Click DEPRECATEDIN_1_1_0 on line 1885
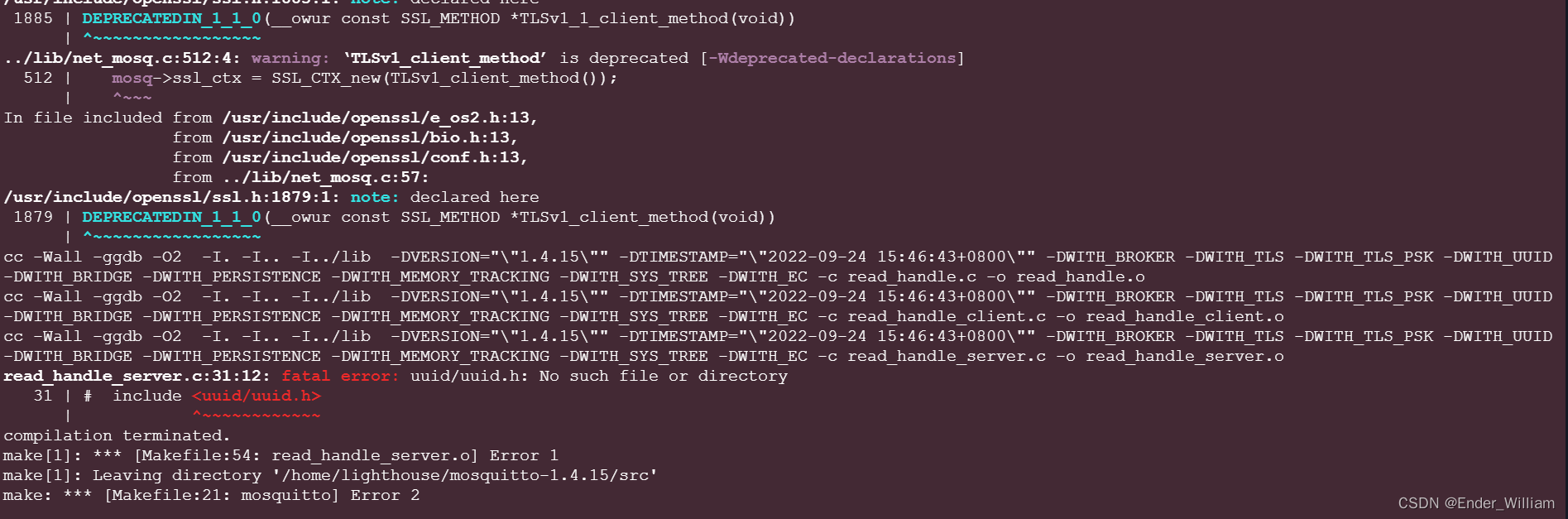The height and width of the screenshot is (519, 1568). [171, 19]
